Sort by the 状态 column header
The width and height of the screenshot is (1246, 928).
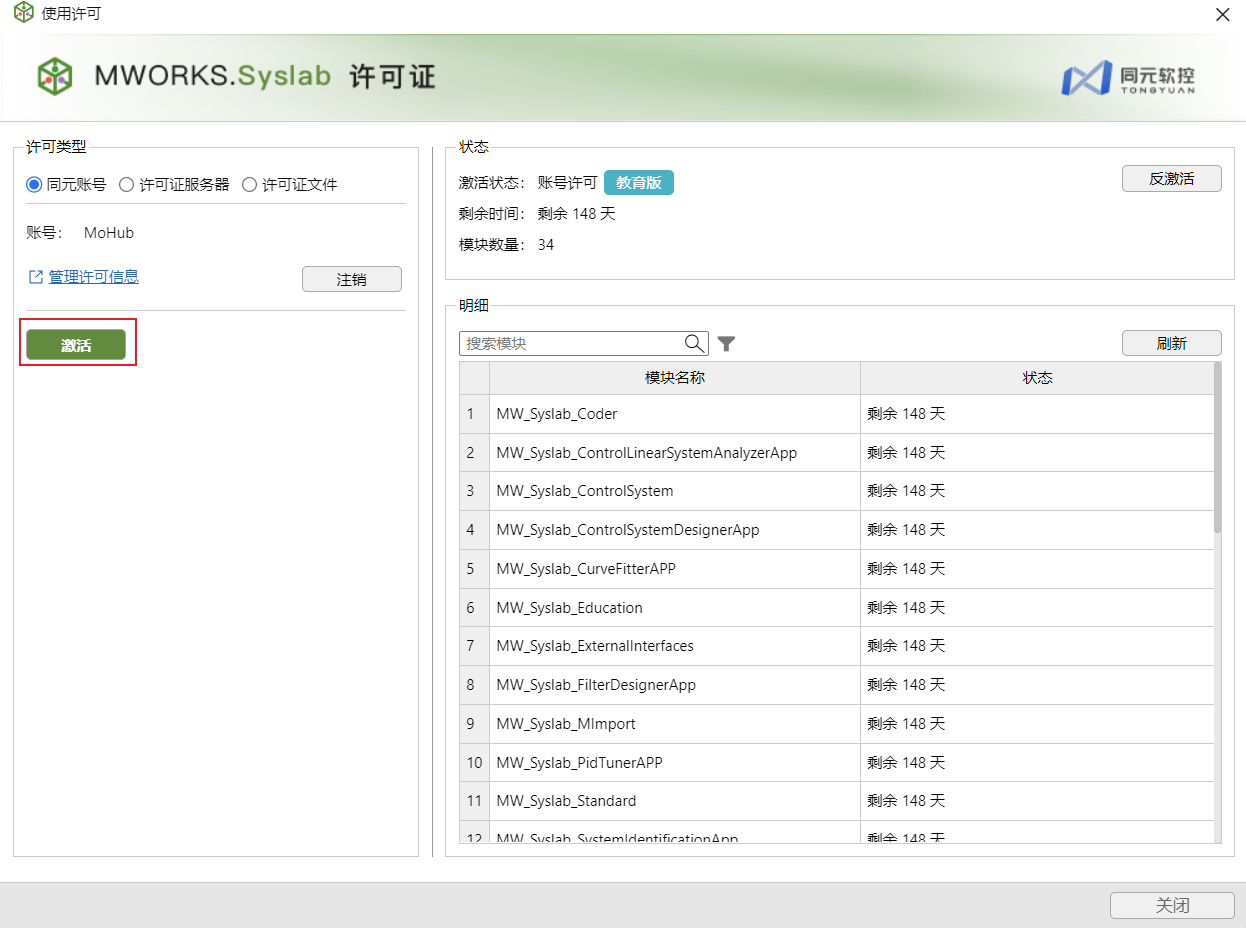pos(1037,378)
